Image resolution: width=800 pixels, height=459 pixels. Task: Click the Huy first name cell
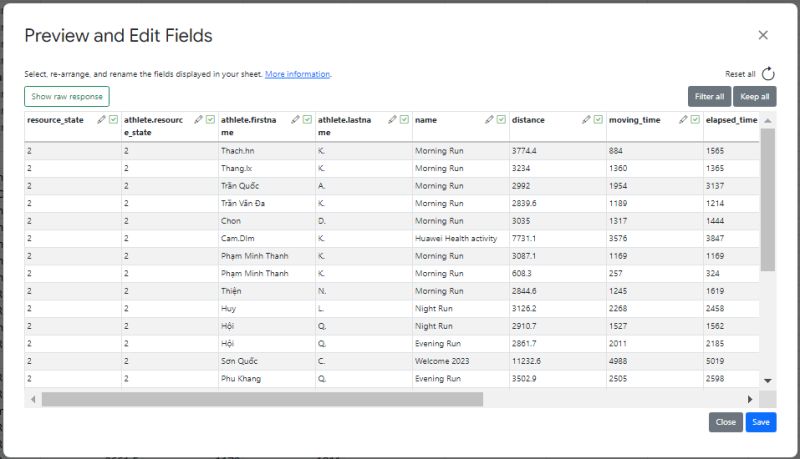(x=267, y=309)
